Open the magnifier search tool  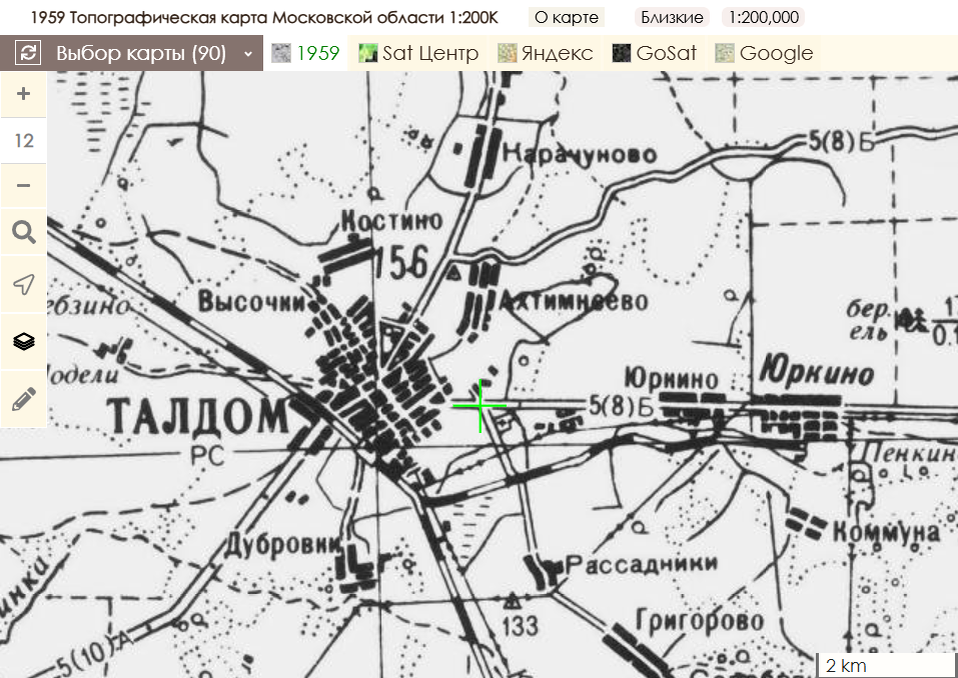pyautogui.click(x=22, y=231)
